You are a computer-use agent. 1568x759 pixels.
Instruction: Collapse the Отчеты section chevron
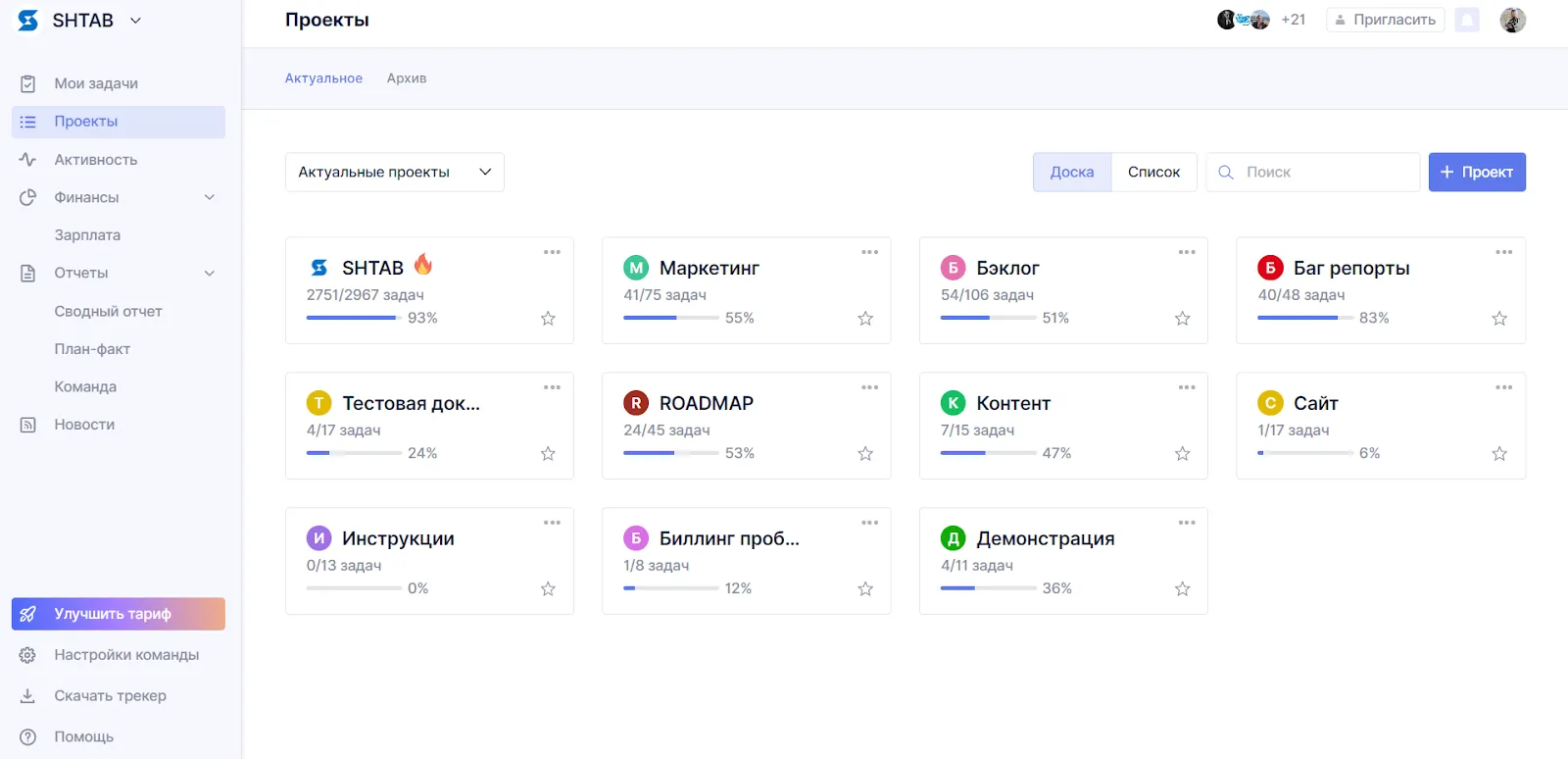(x=209, y=274)
